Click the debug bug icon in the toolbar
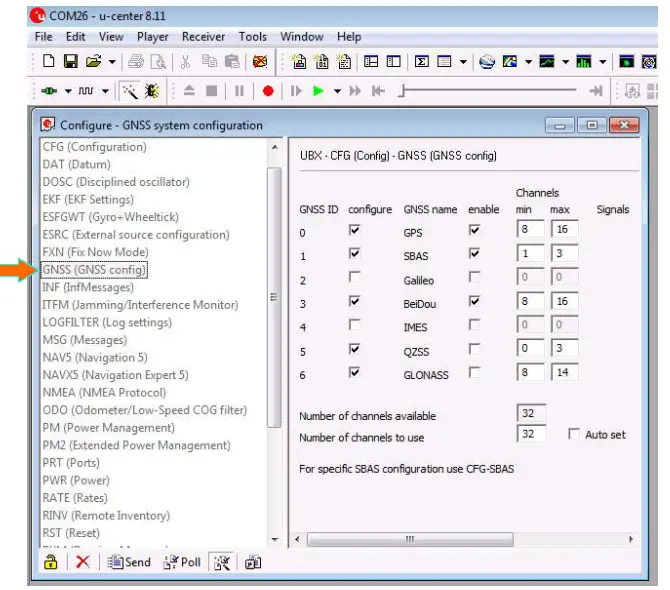Viewport: 670px width, 590px height. point(151,91)
